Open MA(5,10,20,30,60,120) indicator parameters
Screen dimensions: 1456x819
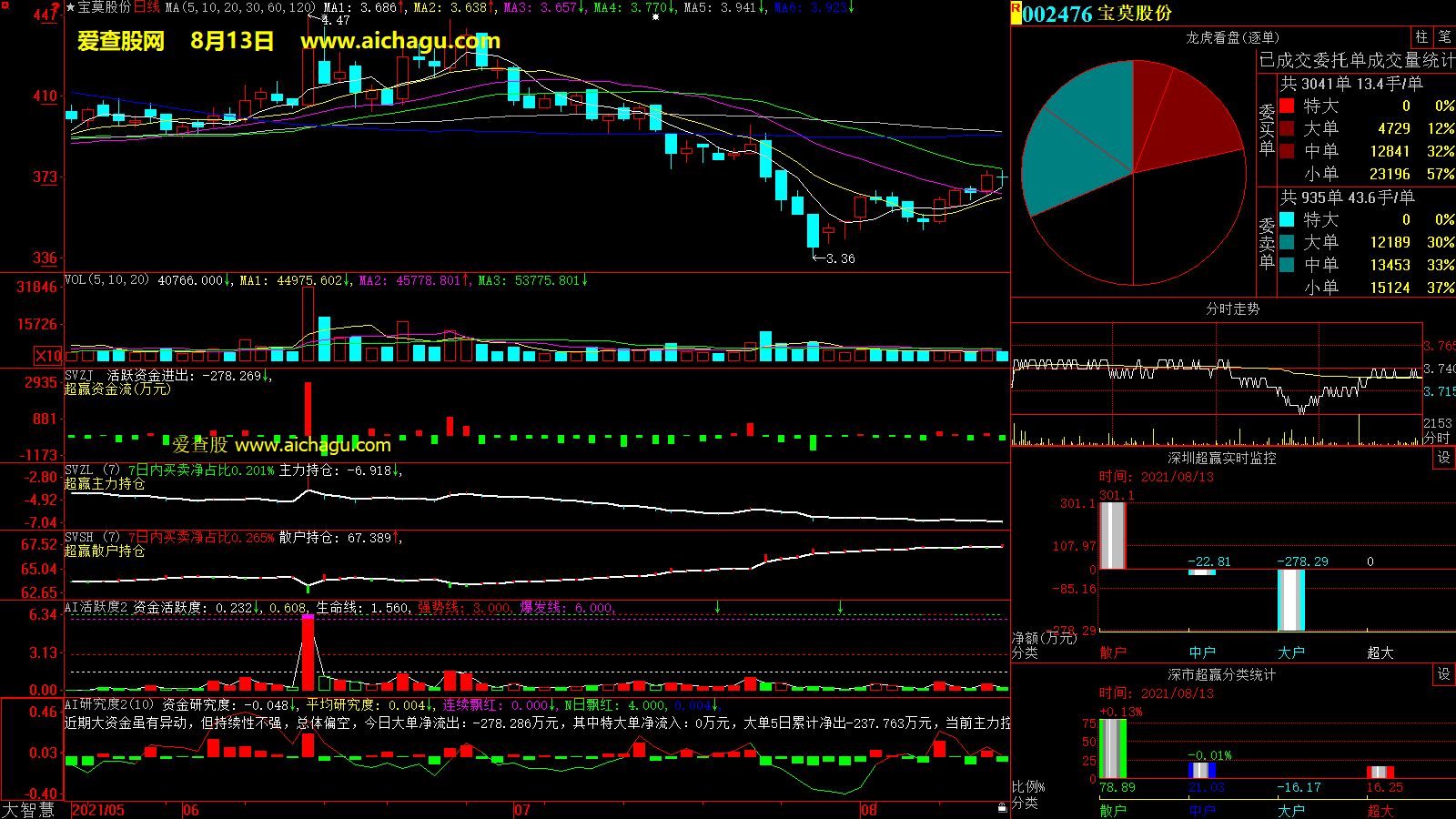240,7
